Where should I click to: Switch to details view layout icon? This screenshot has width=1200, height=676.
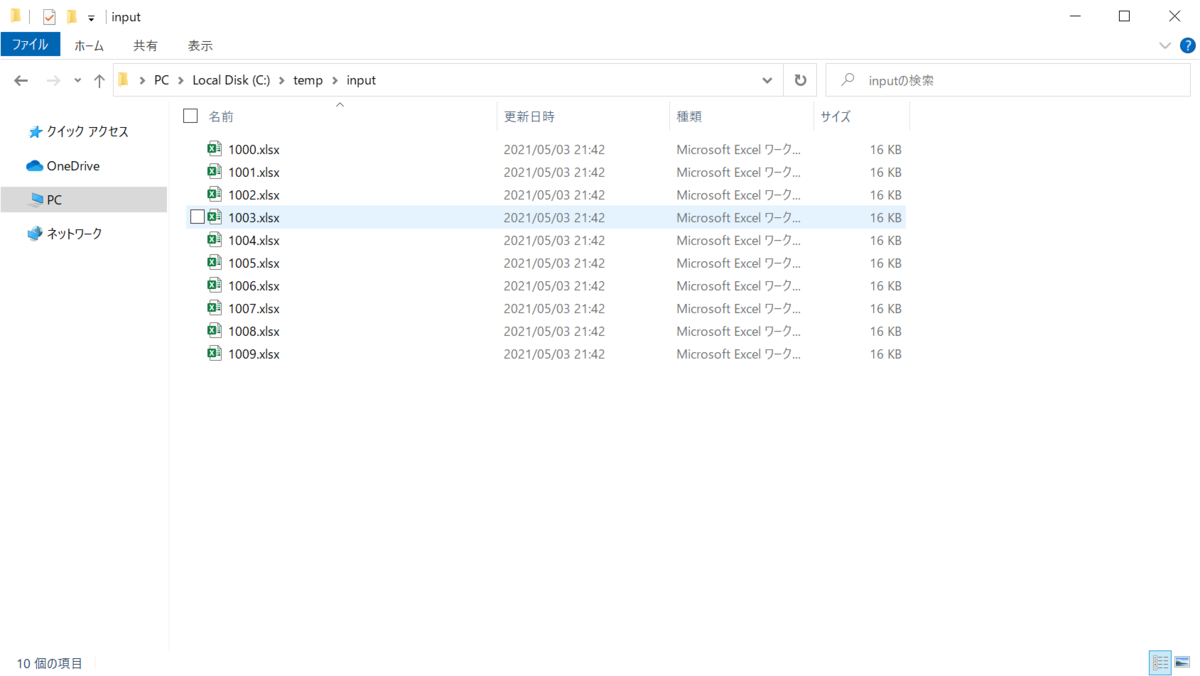(1160, 662)
